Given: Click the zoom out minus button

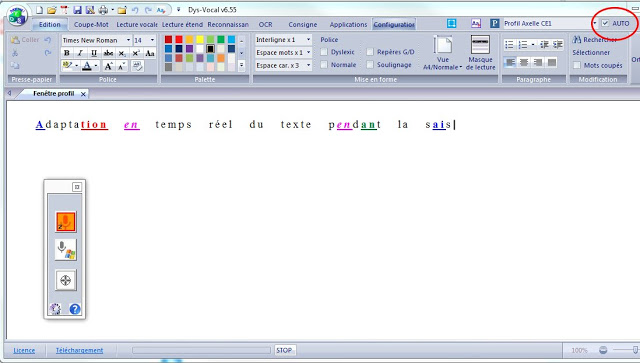Looking at the screenshot, I should tap(603, 350).
